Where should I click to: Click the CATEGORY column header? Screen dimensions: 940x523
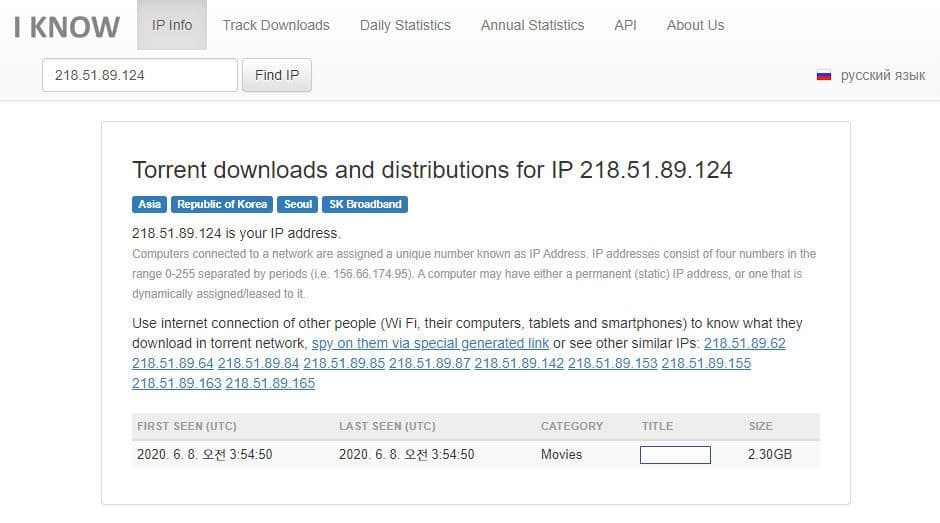tap(572, 426)
